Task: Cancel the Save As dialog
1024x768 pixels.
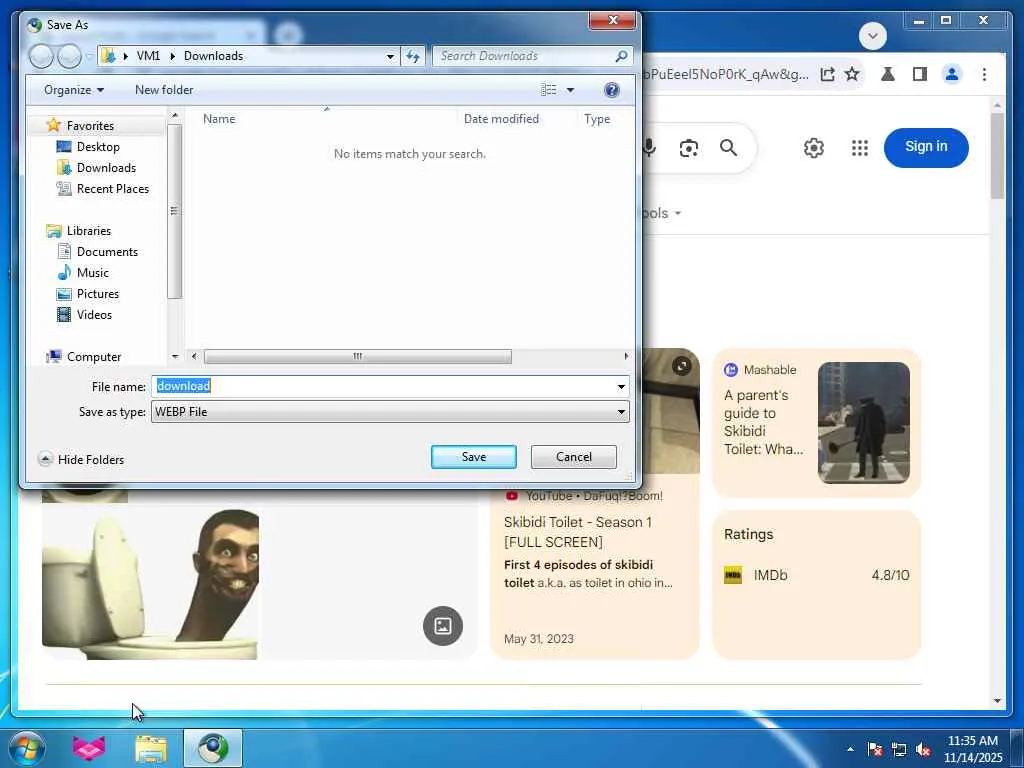Action: (x=573, y=457)
